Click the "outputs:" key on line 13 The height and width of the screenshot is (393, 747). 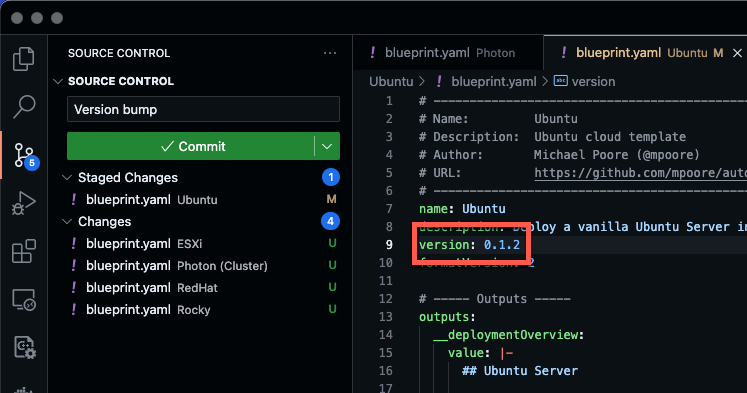(447, 317)
